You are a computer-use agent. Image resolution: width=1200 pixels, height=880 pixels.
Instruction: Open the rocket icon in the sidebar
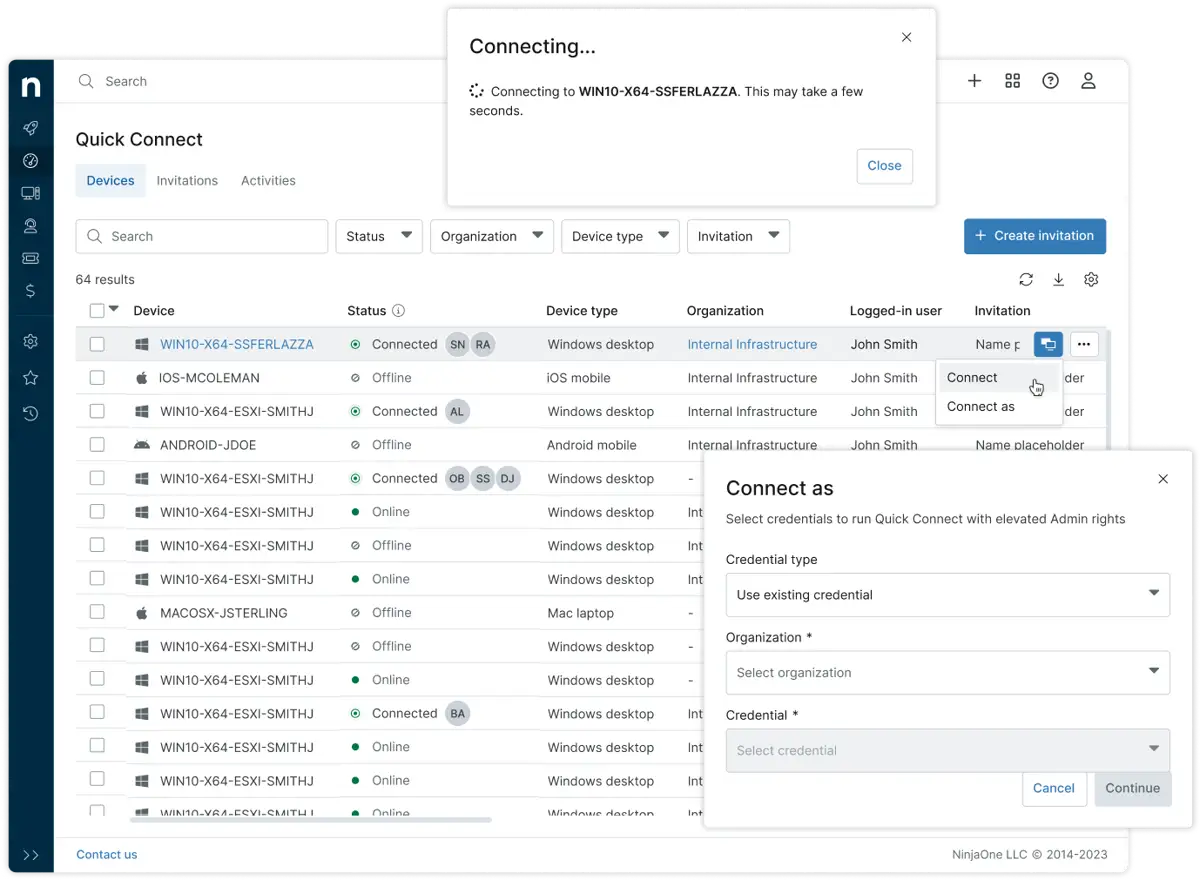pyautogui.click(x=31, y=128)
